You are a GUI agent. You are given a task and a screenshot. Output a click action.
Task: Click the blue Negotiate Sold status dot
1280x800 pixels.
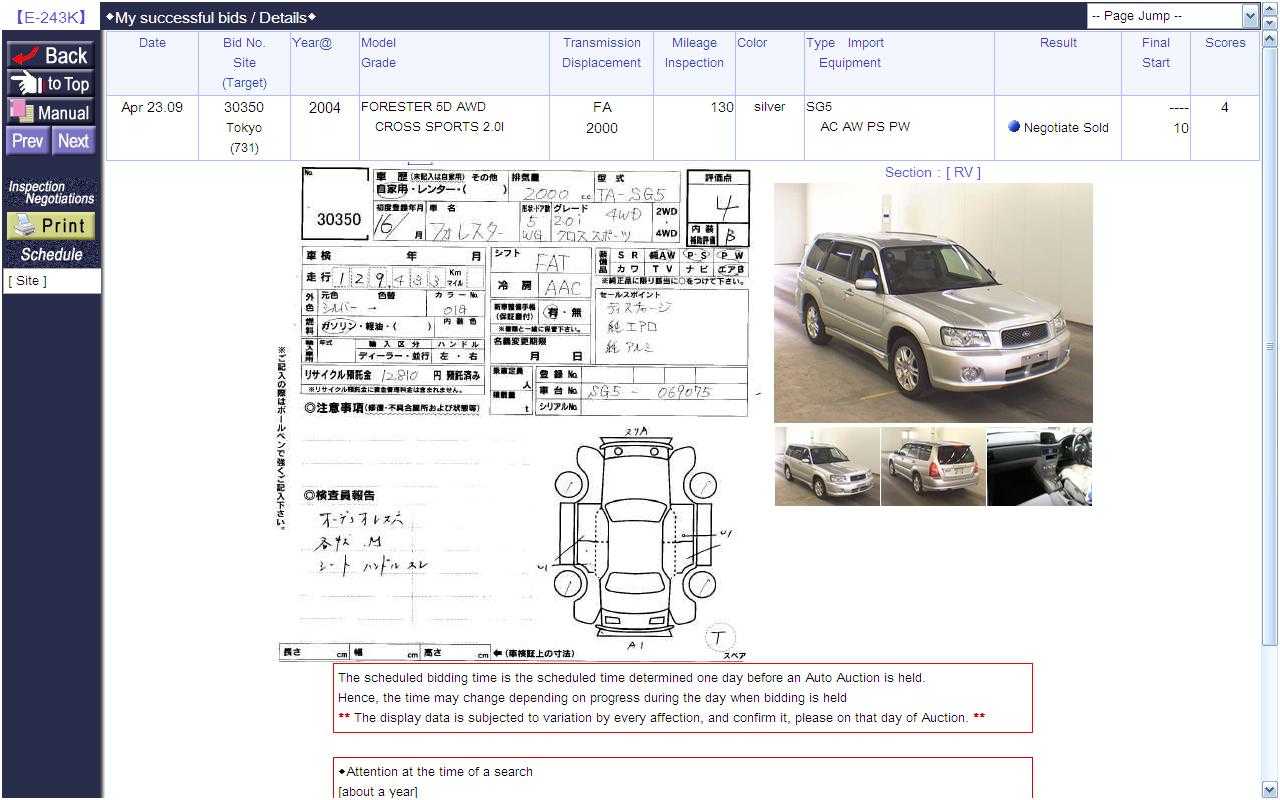coord(1014,127)
